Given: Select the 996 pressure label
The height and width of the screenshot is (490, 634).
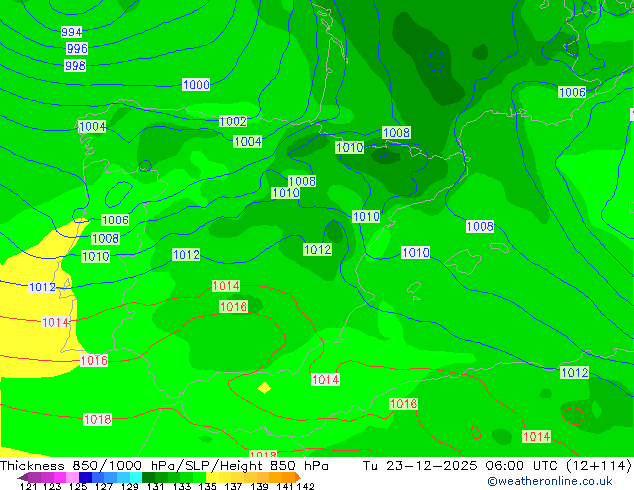Looking at the screenshot, I should [77, 49].
